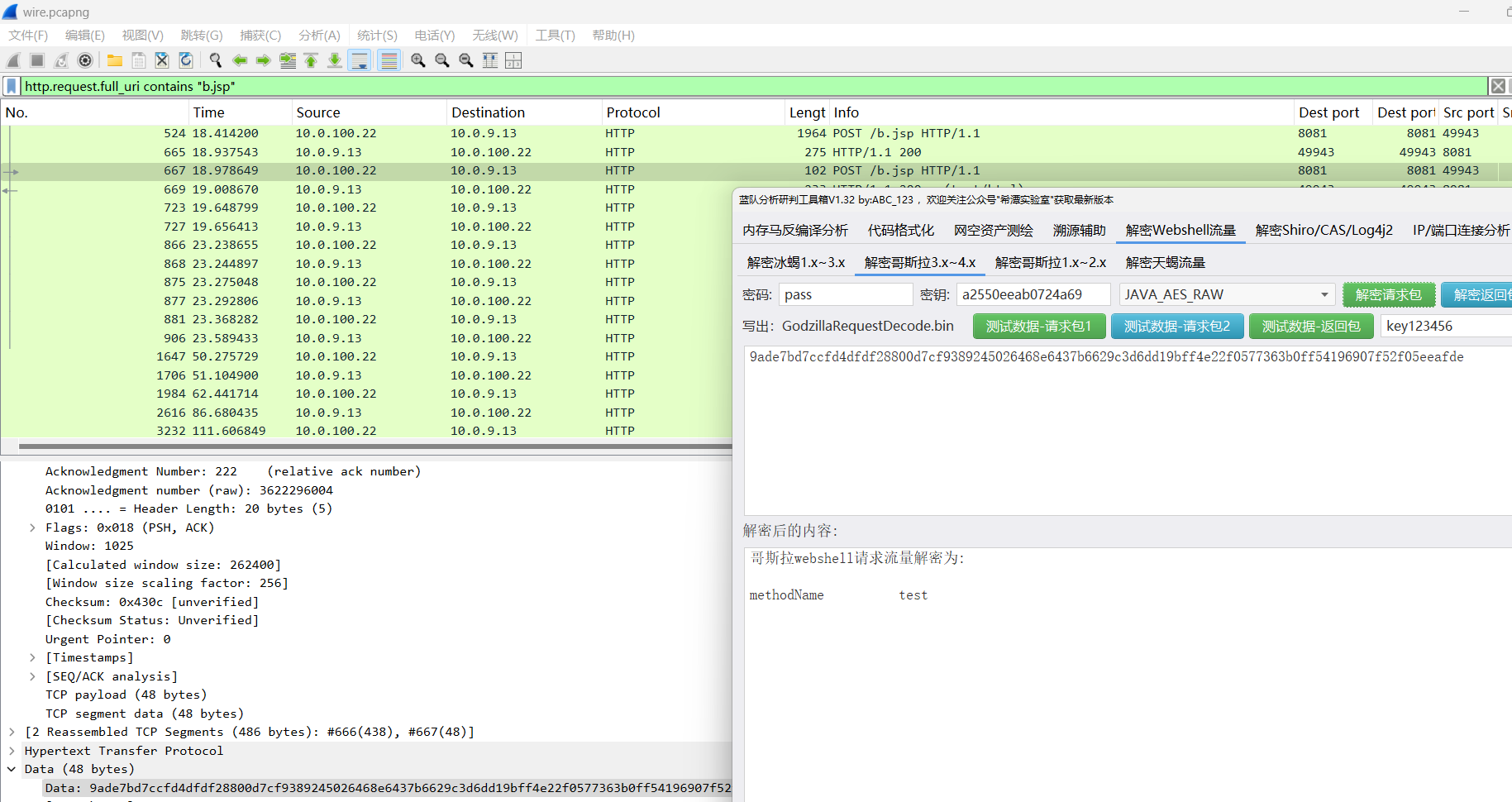
Task: Close the current capture file
Action: tap(162, 60)
